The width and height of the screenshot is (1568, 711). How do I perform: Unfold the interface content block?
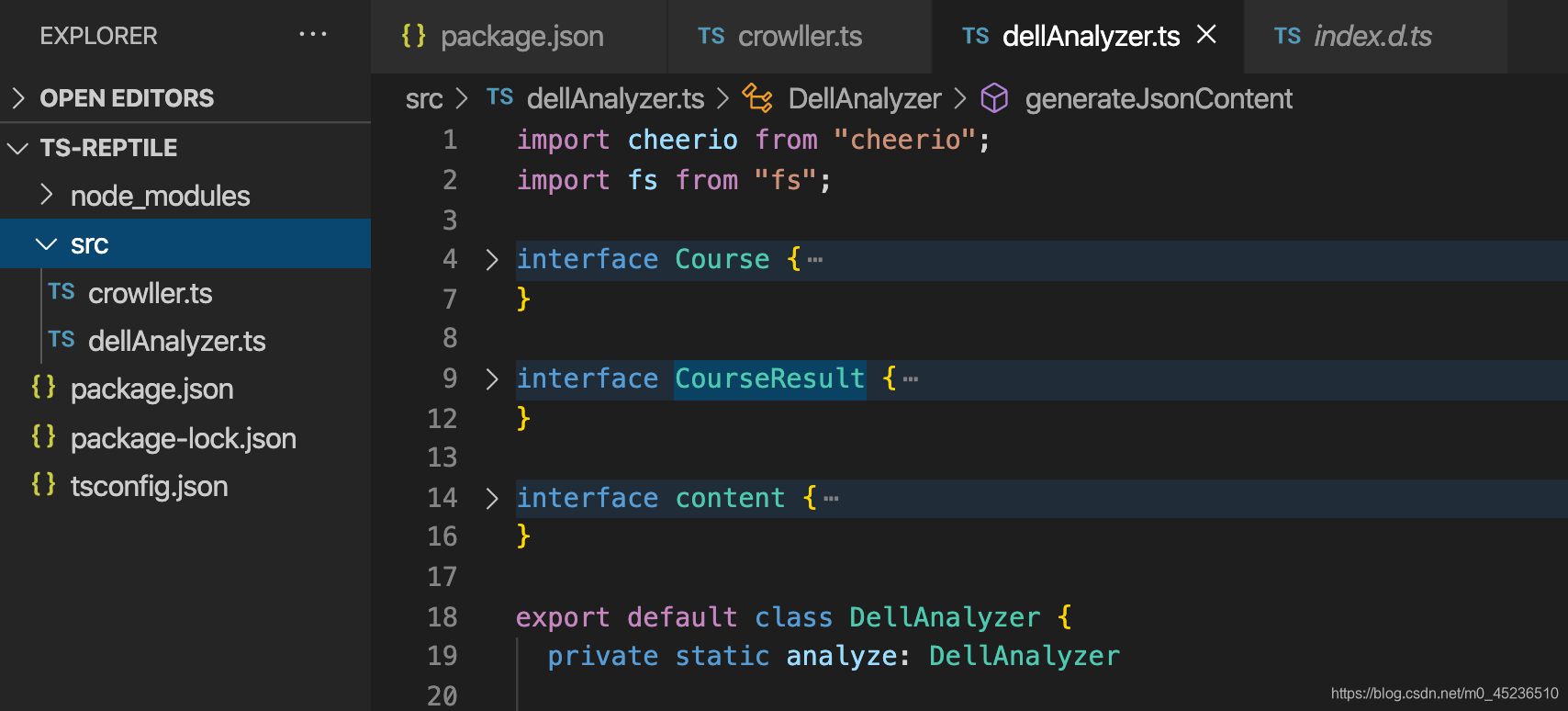pyautogui.click(x=492, y=499)
